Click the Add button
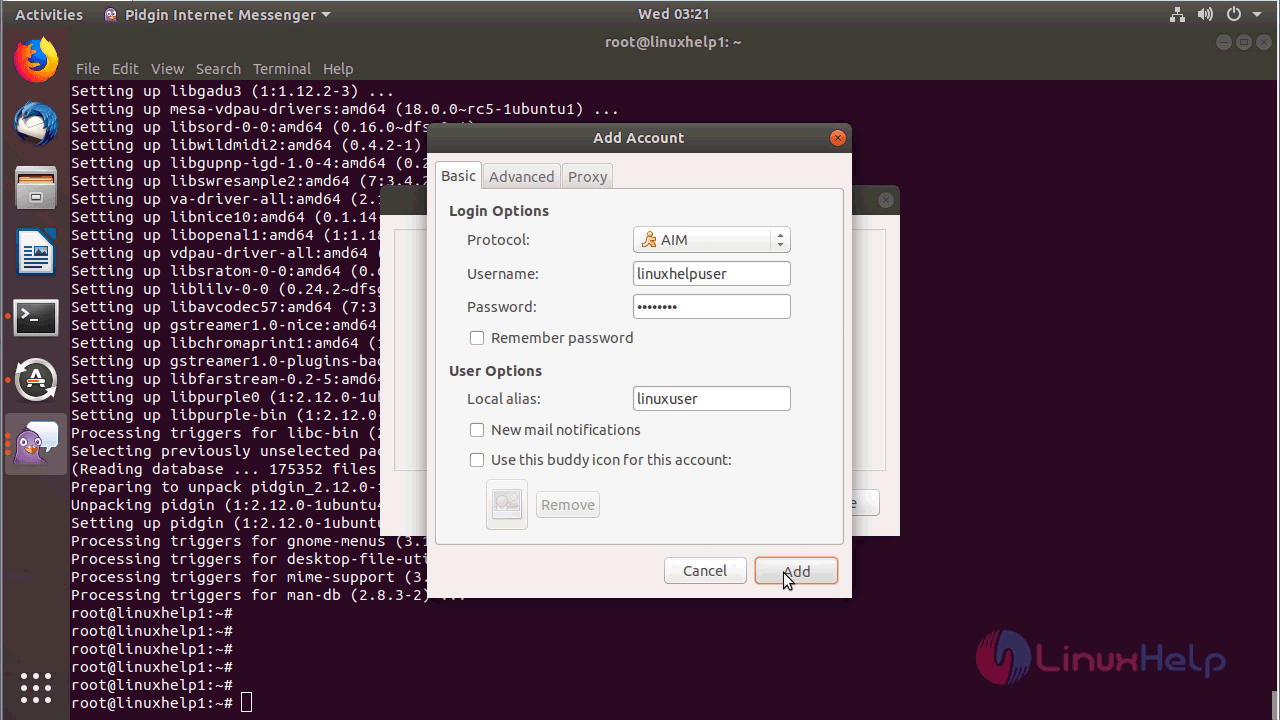Viewport: 1280px width, 720px height. [x=796, y=571]
